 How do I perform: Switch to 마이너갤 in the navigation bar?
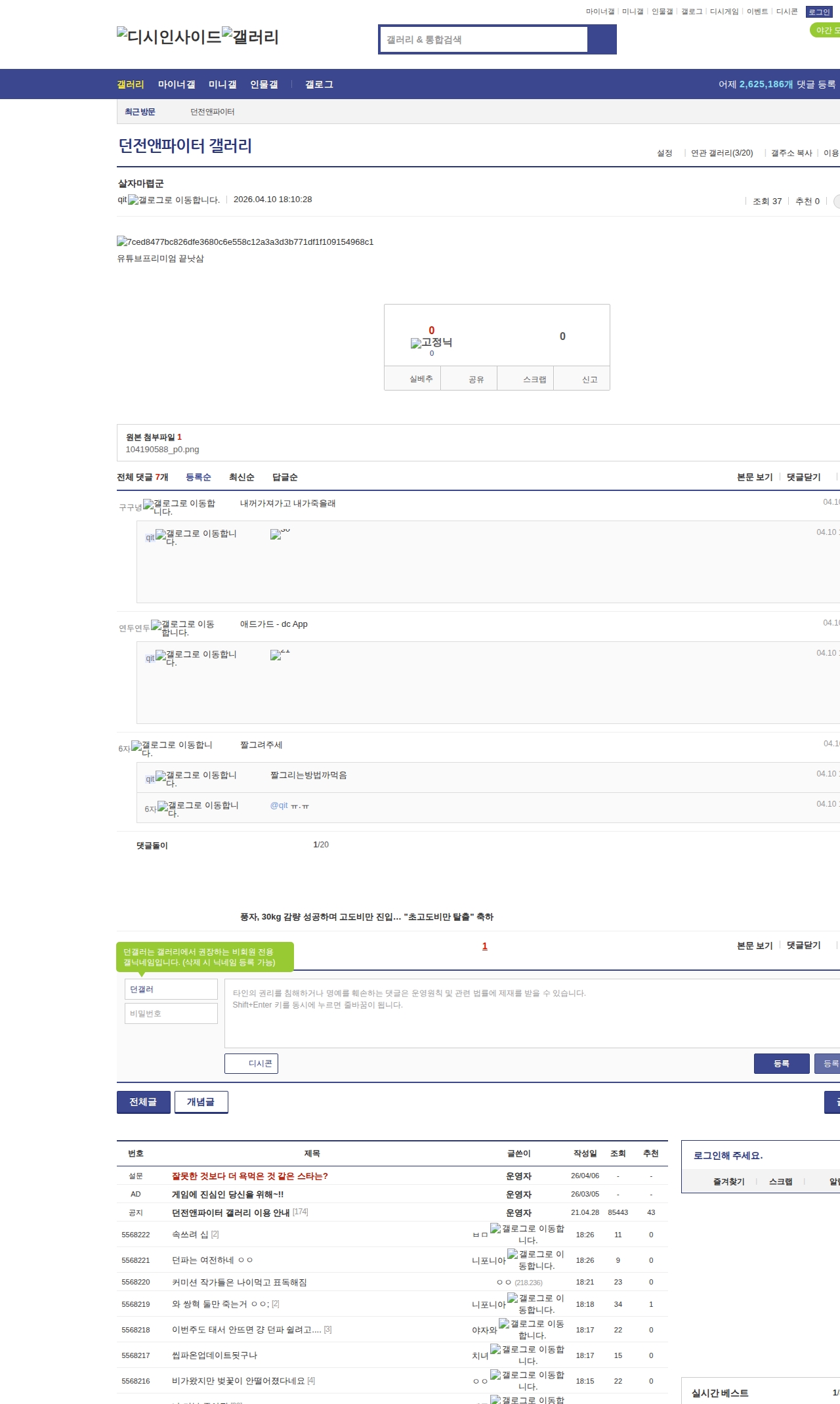pyautogui.click(x=176, y=85)
